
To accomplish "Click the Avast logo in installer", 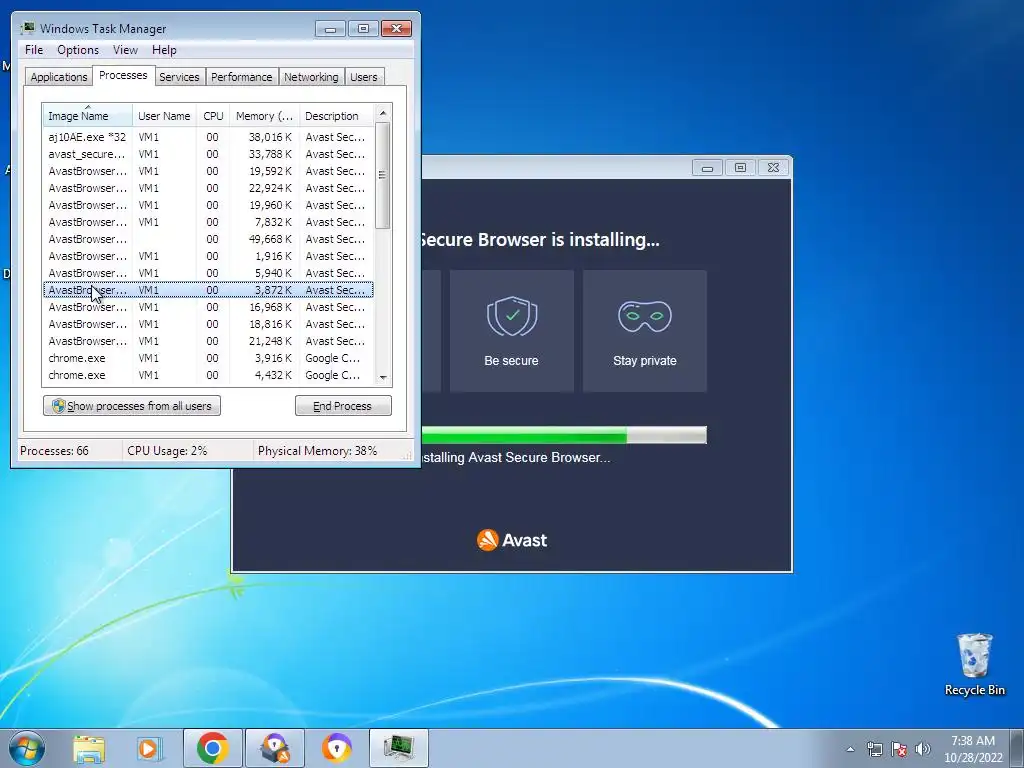I will tap(512, 540).
